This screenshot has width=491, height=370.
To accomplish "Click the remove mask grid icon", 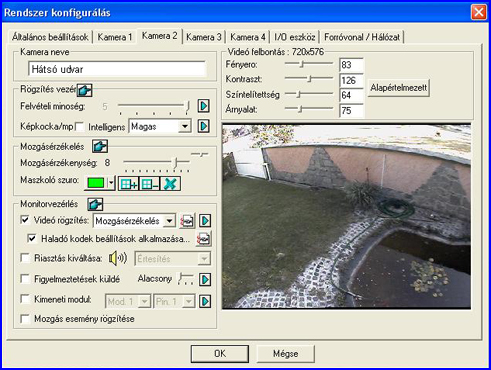I will 150,184.
